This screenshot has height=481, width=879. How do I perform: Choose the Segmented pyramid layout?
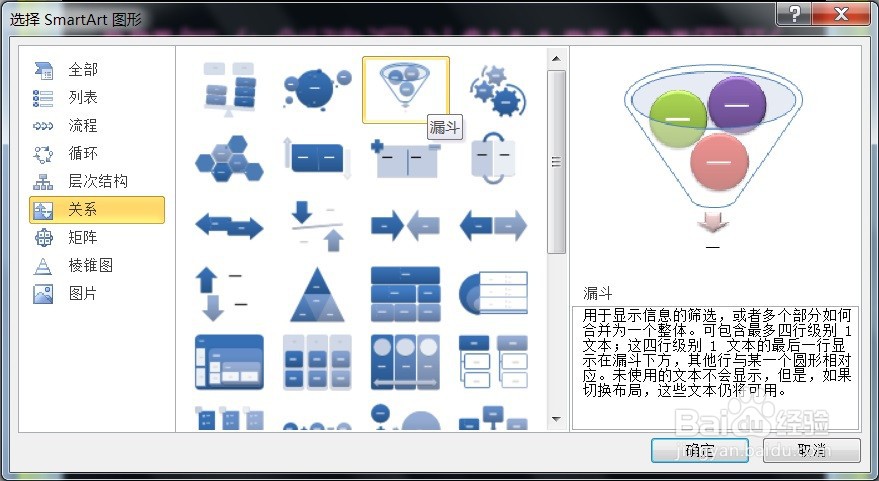click(317, 294)
